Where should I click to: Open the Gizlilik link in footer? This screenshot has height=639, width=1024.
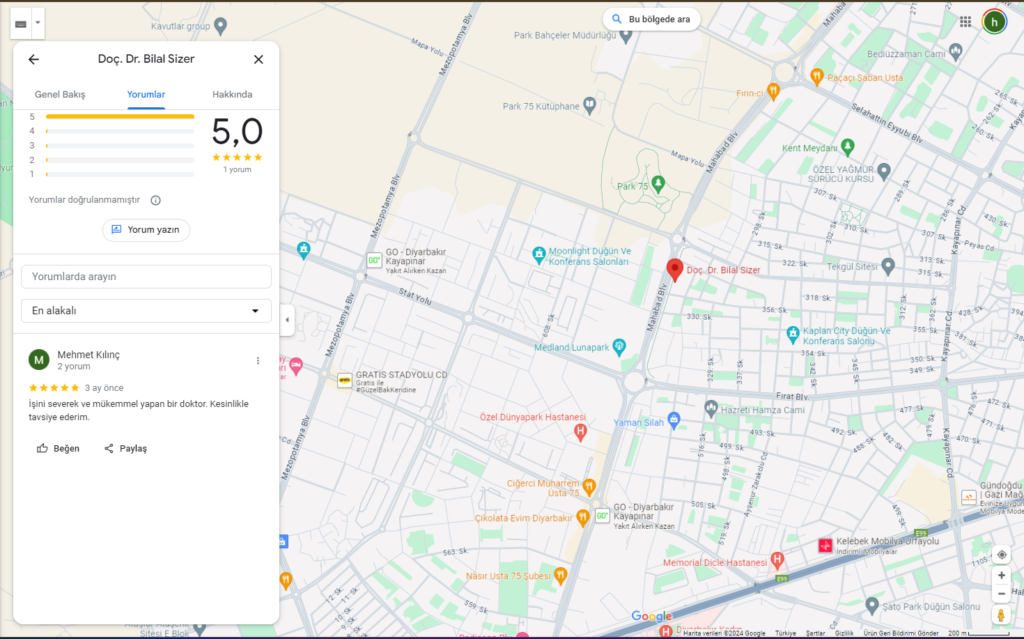click(844, 633)
